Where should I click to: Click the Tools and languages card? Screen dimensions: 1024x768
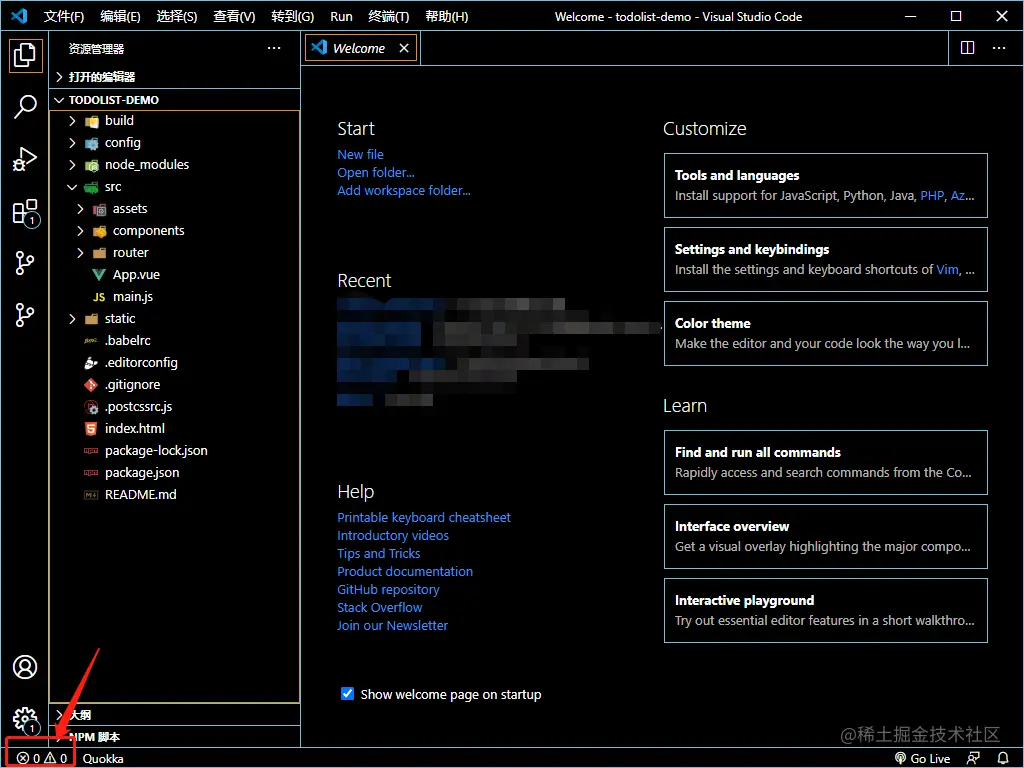(825, 185)
